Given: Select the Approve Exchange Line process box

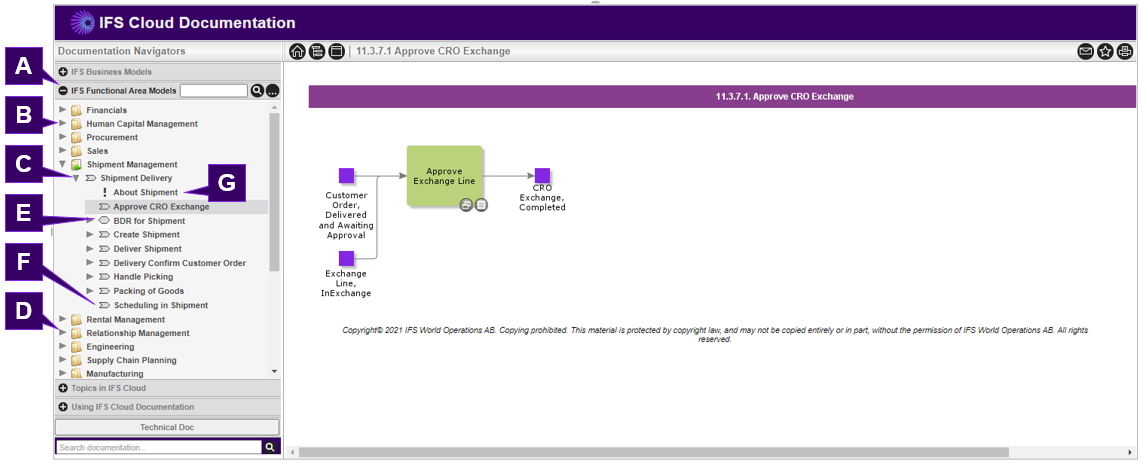Looking at the screenshot, I should pyautogui.click(x=444, y=176).
